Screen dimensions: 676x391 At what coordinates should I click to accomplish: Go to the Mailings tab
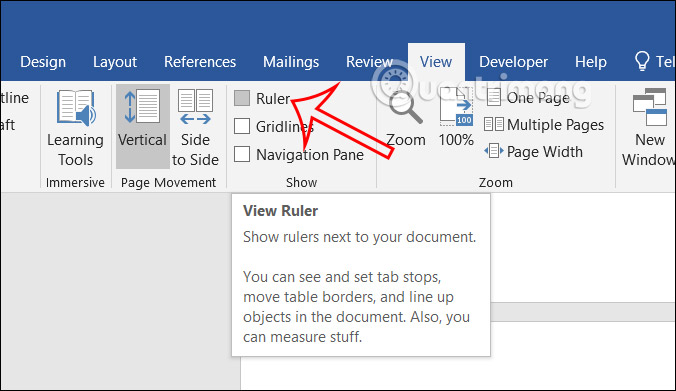point(291,62)
